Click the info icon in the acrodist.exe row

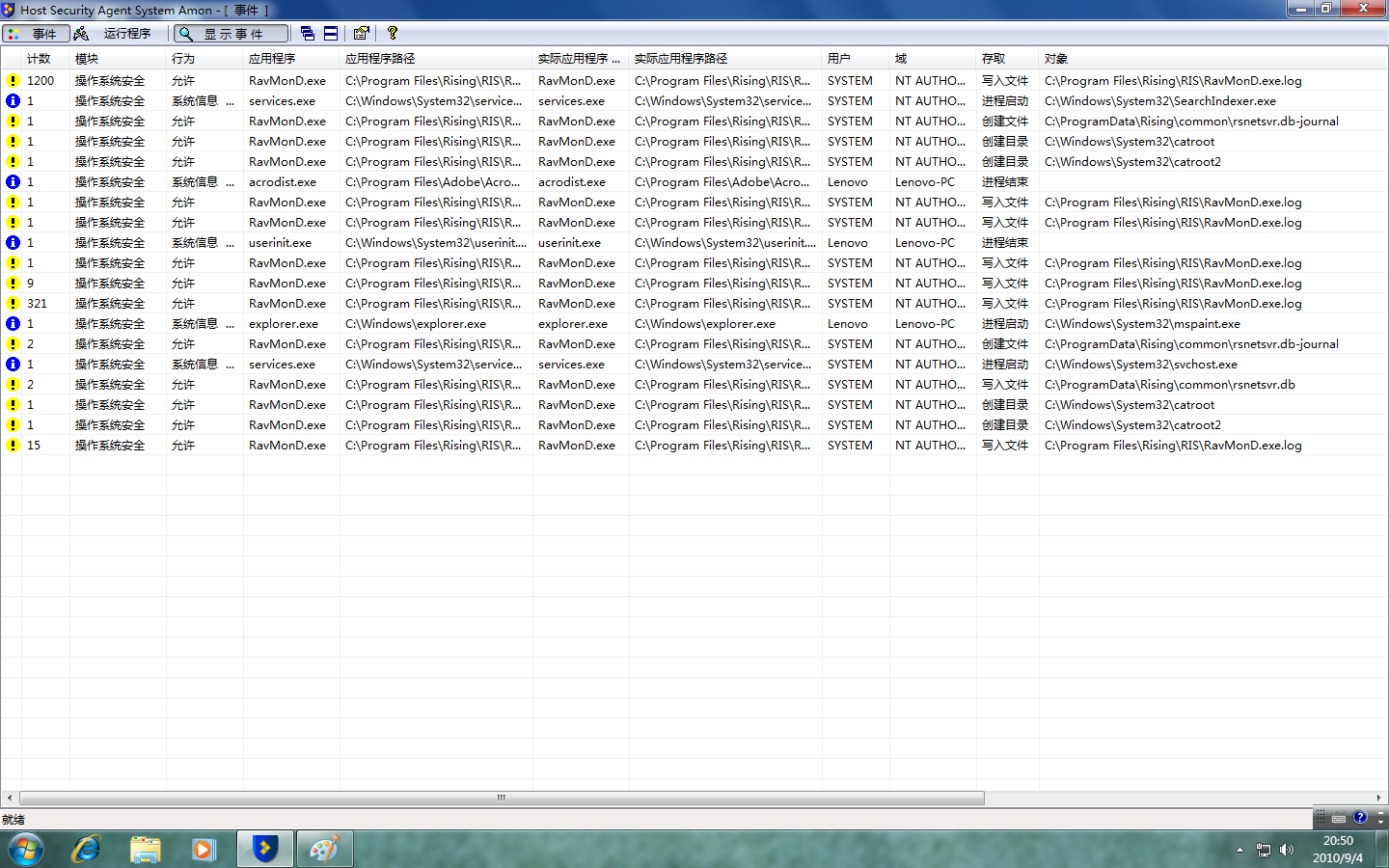(x=13, y=182)
